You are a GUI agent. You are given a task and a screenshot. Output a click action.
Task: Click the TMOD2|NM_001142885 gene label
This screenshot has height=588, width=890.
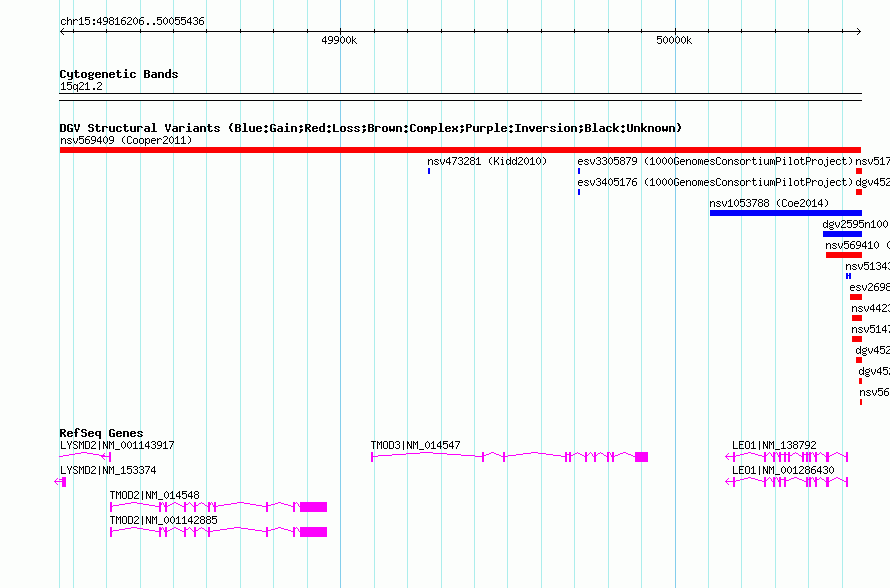point(163,520)
